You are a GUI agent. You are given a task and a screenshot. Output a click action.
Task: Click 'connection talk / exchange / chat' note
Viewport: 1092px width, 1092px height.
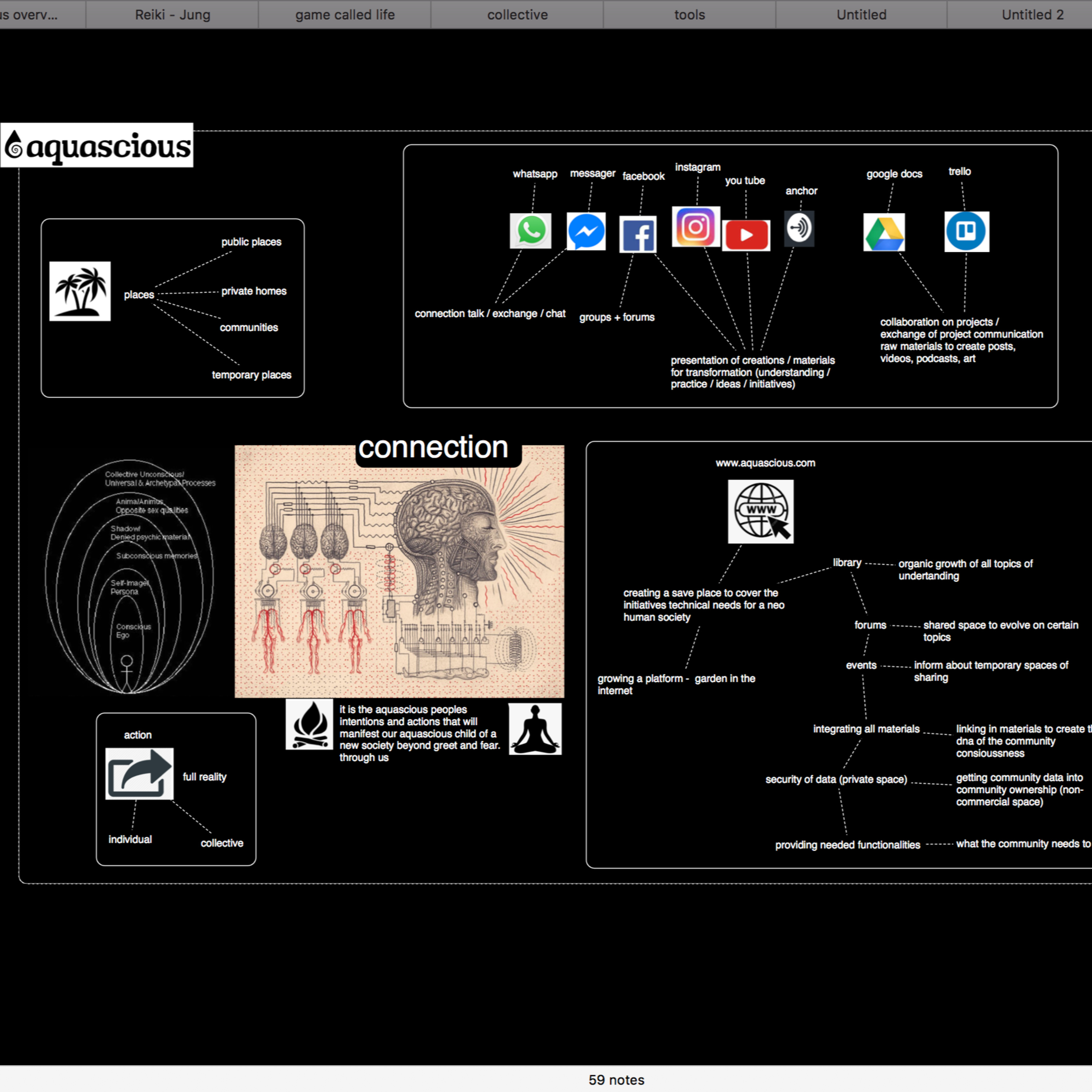point(490,314)
